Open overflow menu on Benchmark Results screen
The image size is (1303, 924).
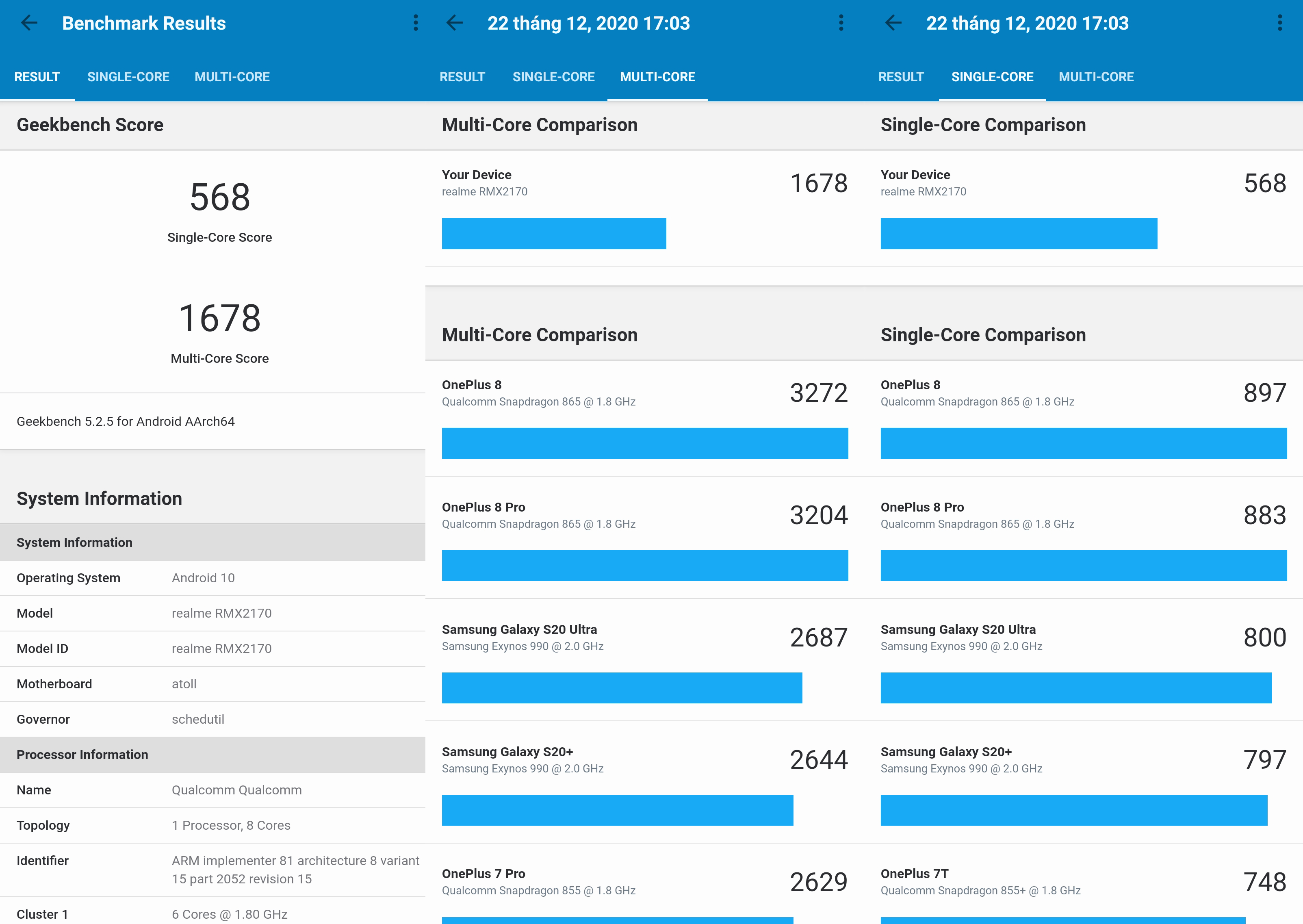416,23
